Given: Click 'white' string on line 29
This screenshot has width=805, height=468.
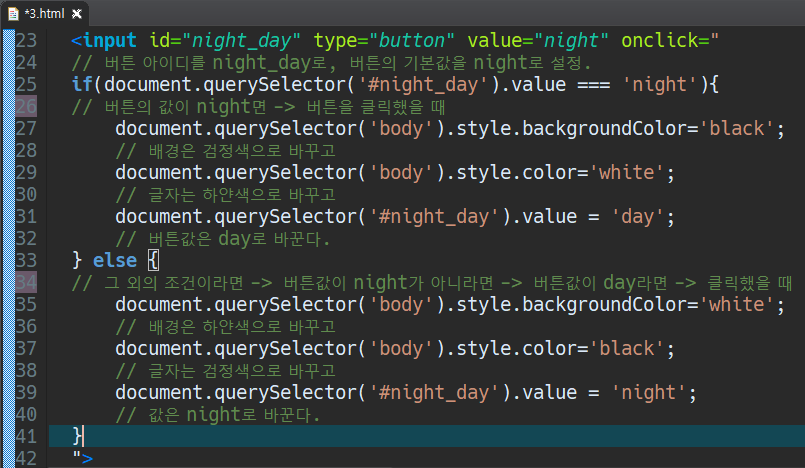Looking at the screenshot, I should point(626,172).
